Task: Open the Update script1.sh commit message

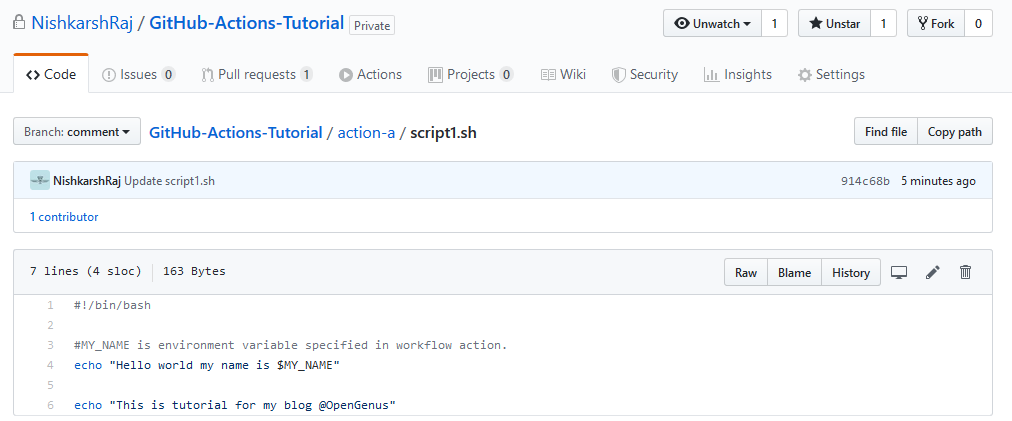Action: tap(169, 181)
